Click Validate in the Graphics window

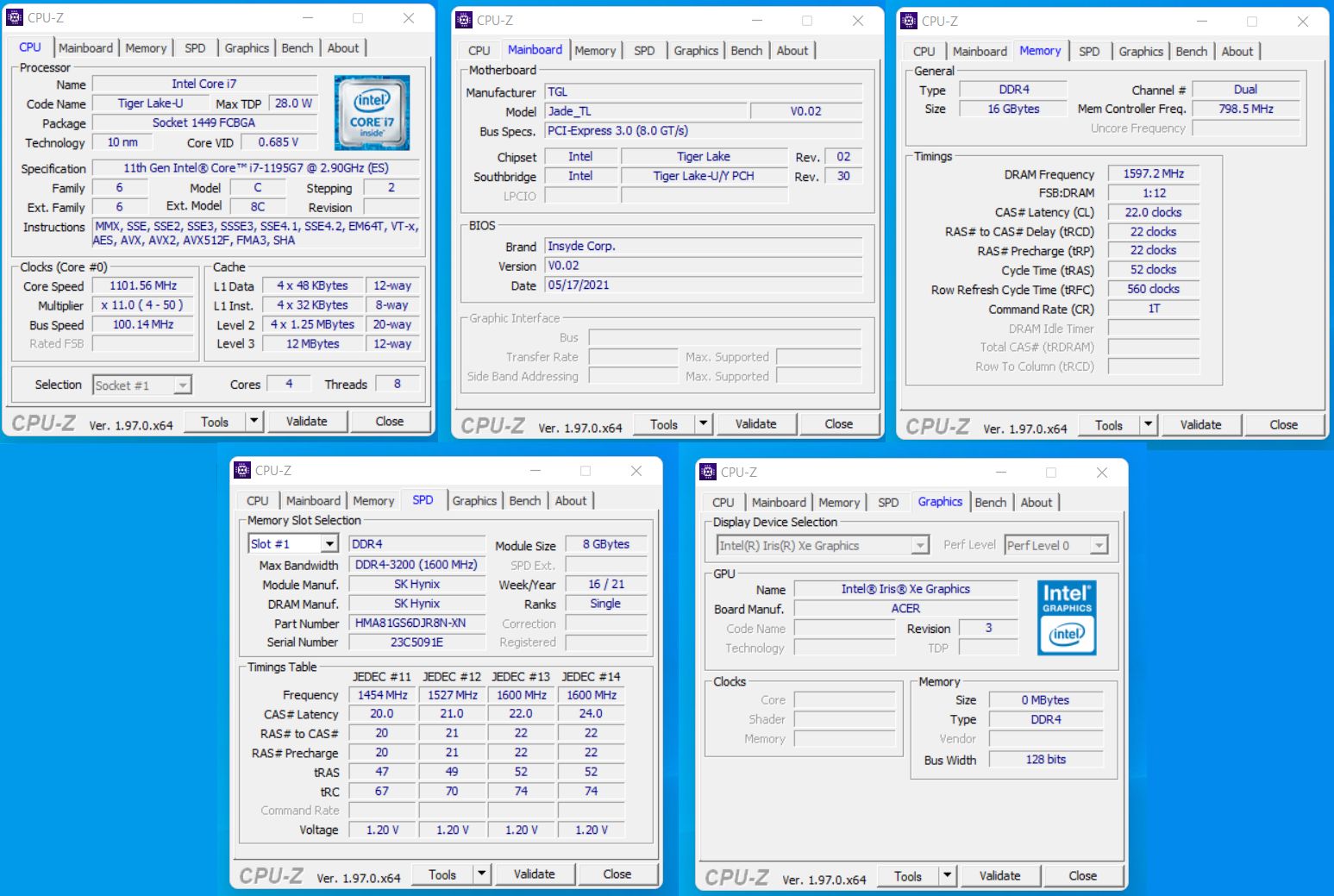pyautogui.click(x=999, y=875)
